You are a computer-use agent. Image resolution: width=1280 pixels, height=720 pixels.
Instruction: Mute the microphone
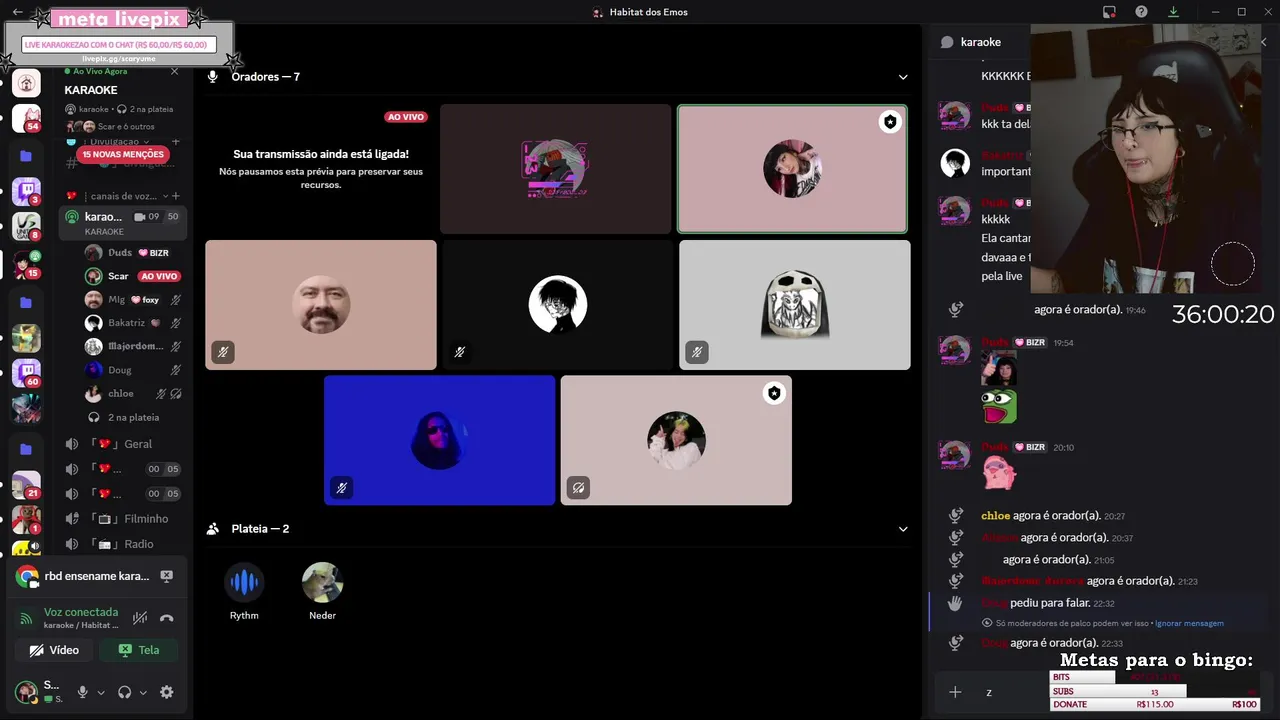83,692
